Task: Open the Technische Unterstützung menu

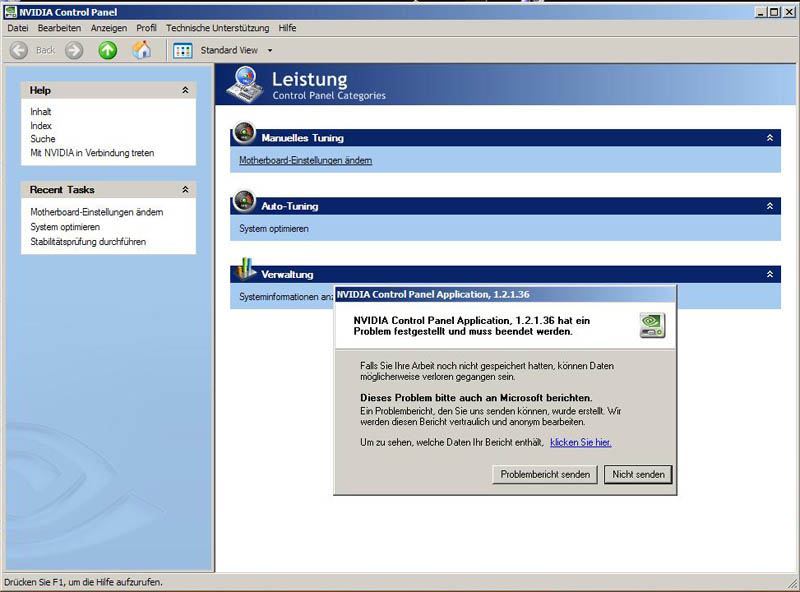Action: 217,28
